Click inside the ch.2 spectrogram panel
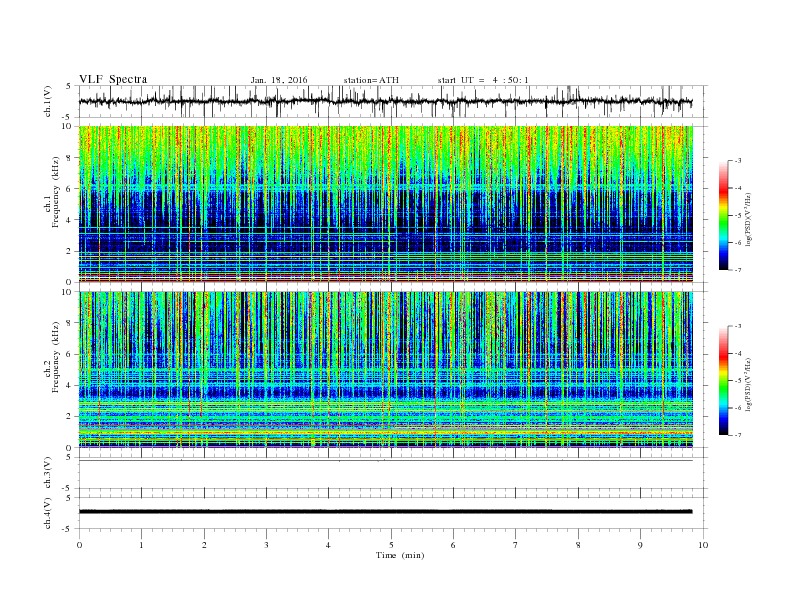 pos(385,370)
